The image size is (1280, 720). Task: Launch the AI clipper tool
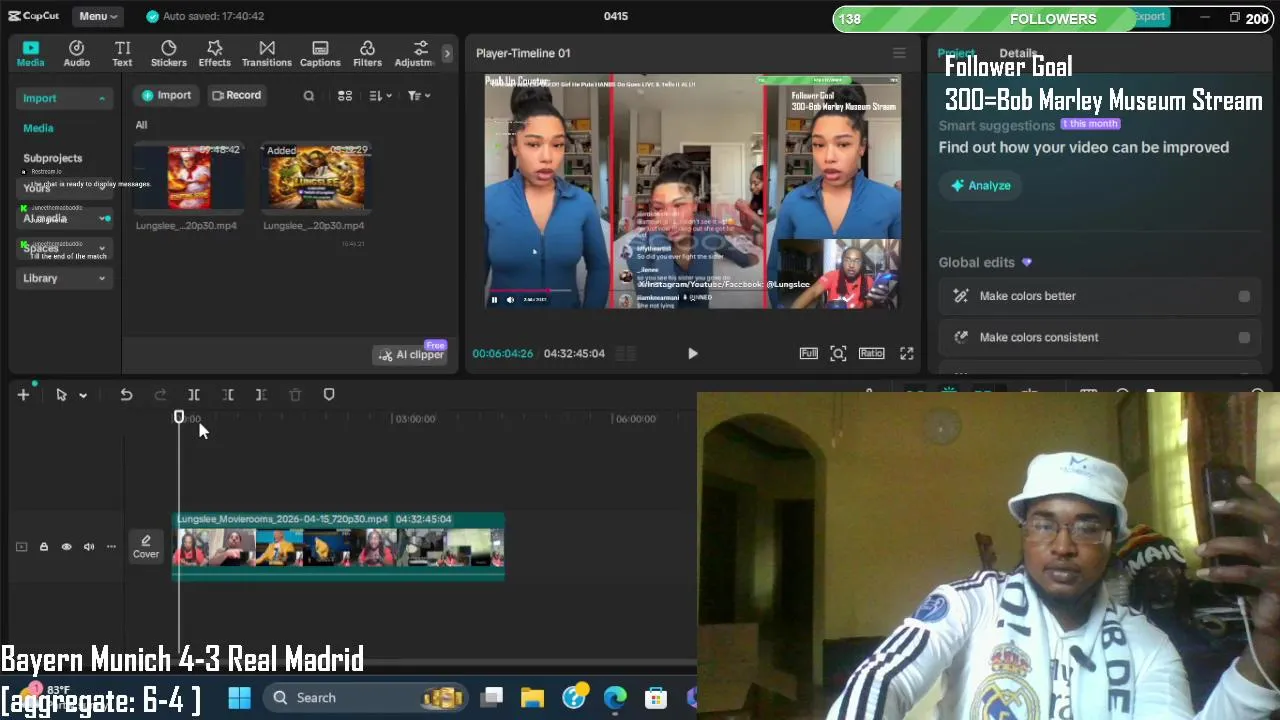(410, 355)
